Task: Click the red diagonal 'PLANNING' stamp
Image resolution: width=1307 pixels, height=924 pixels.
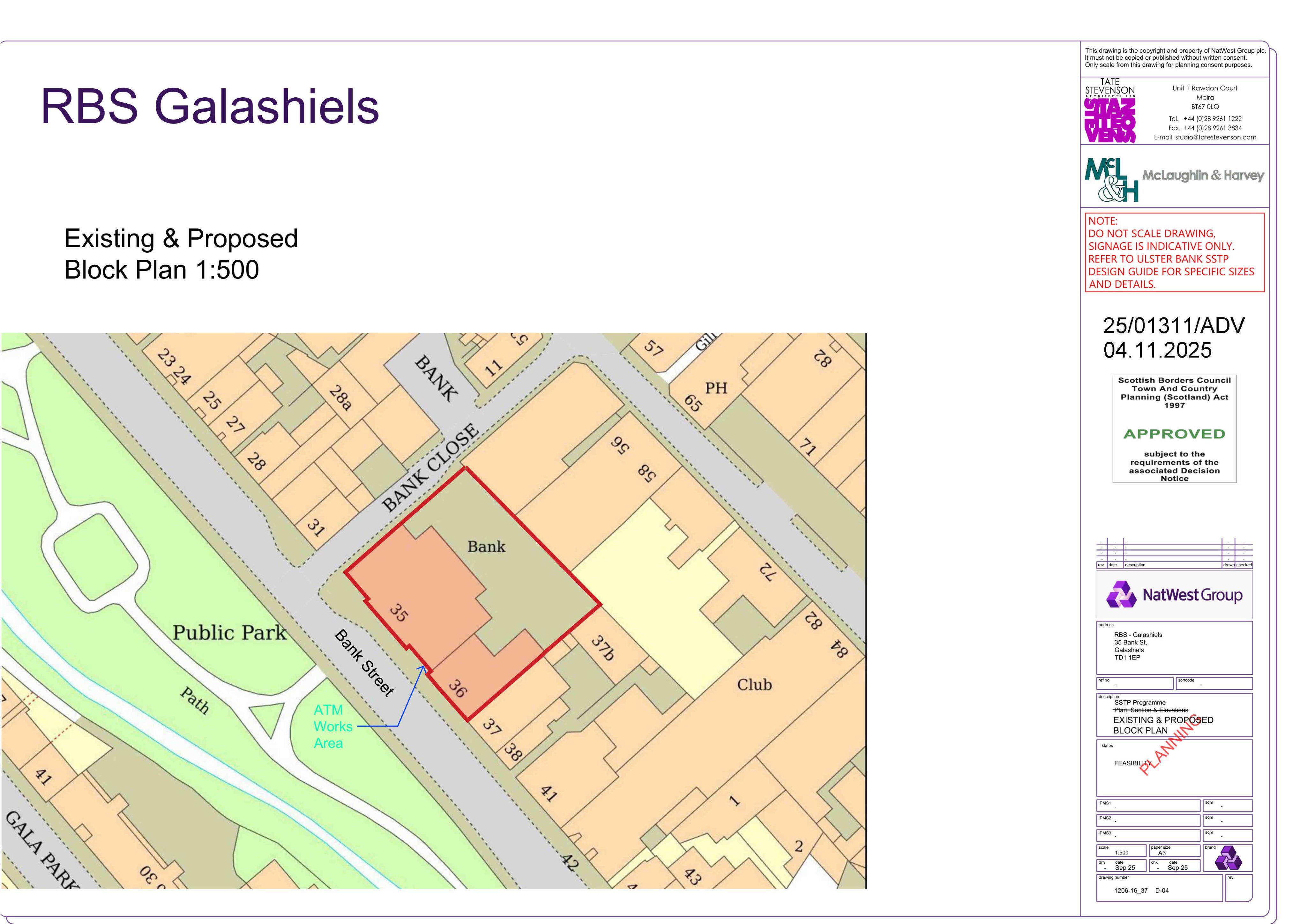Action: tap(1170, 745)
